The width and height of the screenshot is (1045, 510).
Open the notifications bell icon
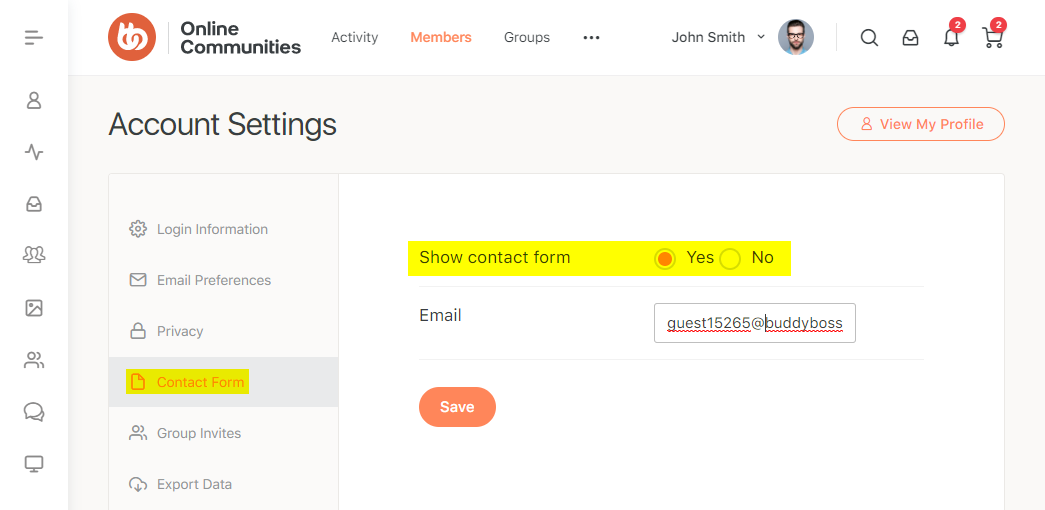pyautogui.click(x=951, y=38)
